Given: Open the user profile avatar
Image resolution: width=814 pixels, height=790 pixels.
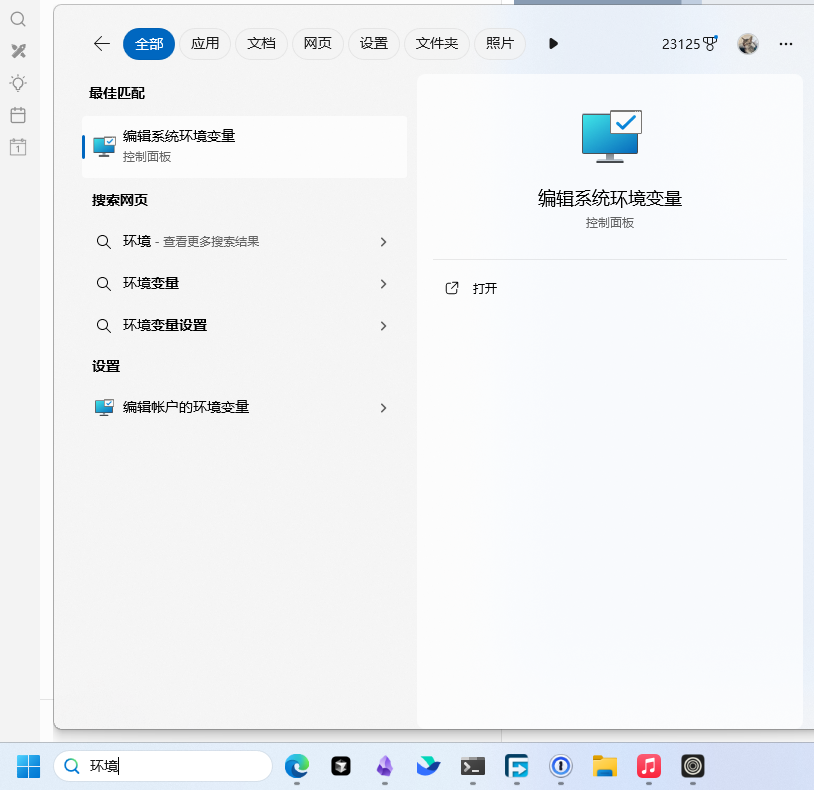Looking at the screenshot, I should pos(747,44).
